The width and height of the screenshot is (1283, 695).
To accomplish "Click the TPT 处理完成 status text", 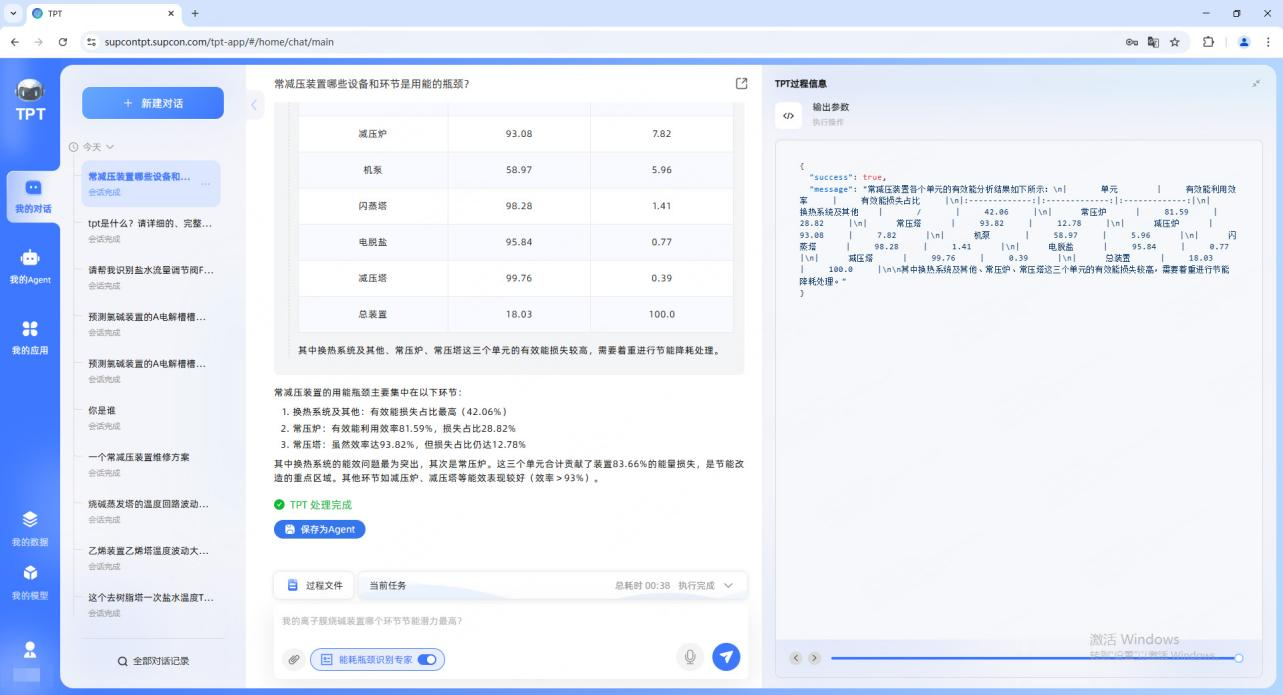I will 320,505.
